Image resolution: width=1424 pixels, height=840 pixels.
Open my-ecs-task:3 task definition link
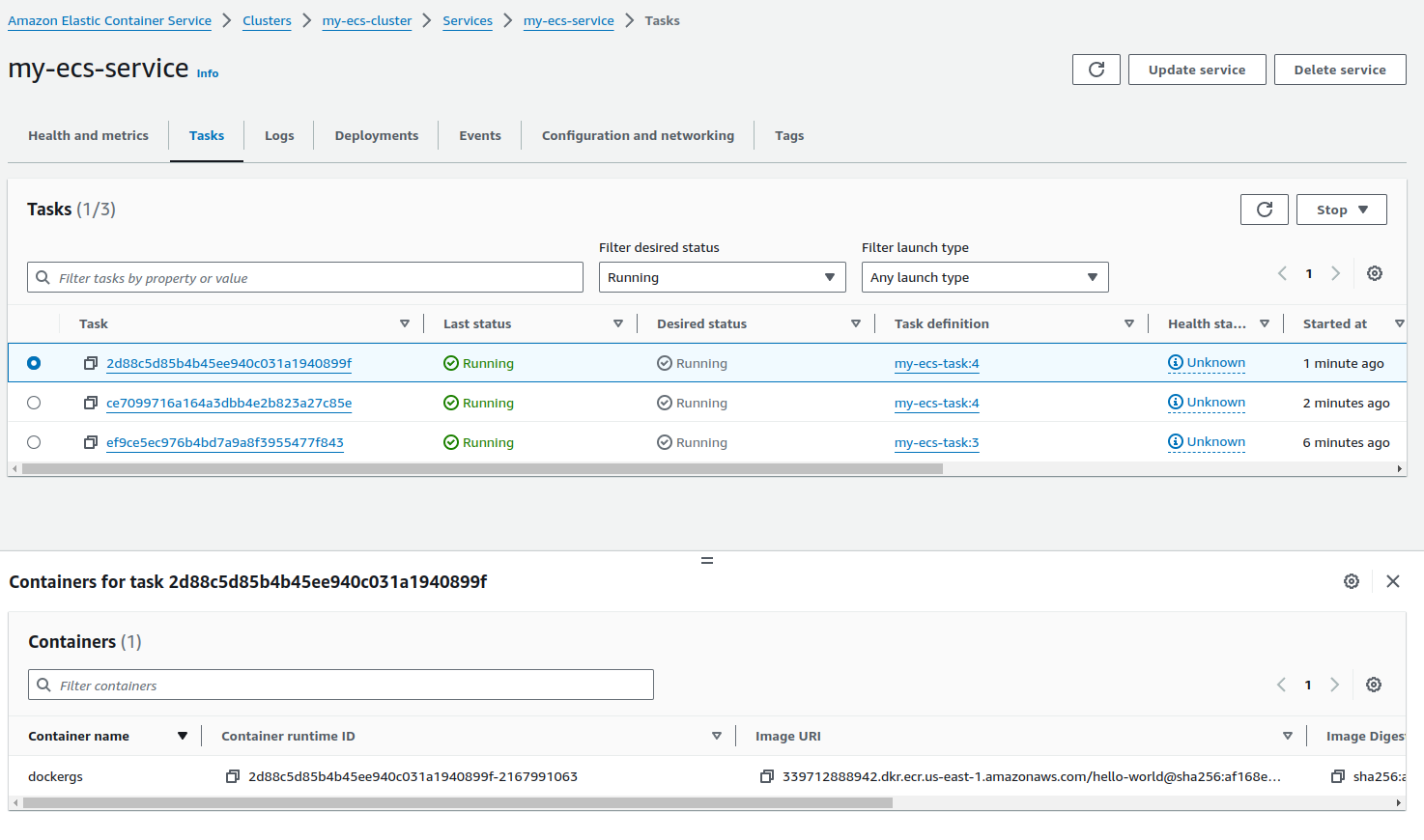point(936,442)
